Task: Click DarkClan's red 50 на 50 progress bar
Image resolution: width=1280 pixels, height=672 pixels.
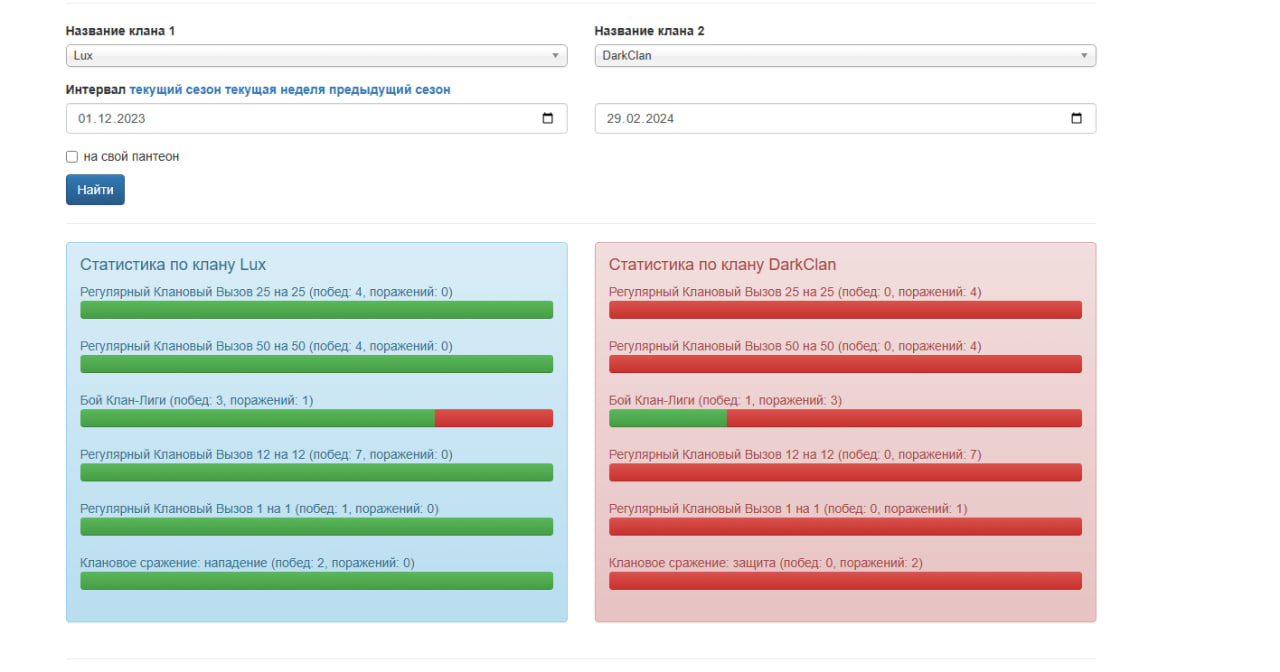Action: pyautogui.click(x=845, y=364)
